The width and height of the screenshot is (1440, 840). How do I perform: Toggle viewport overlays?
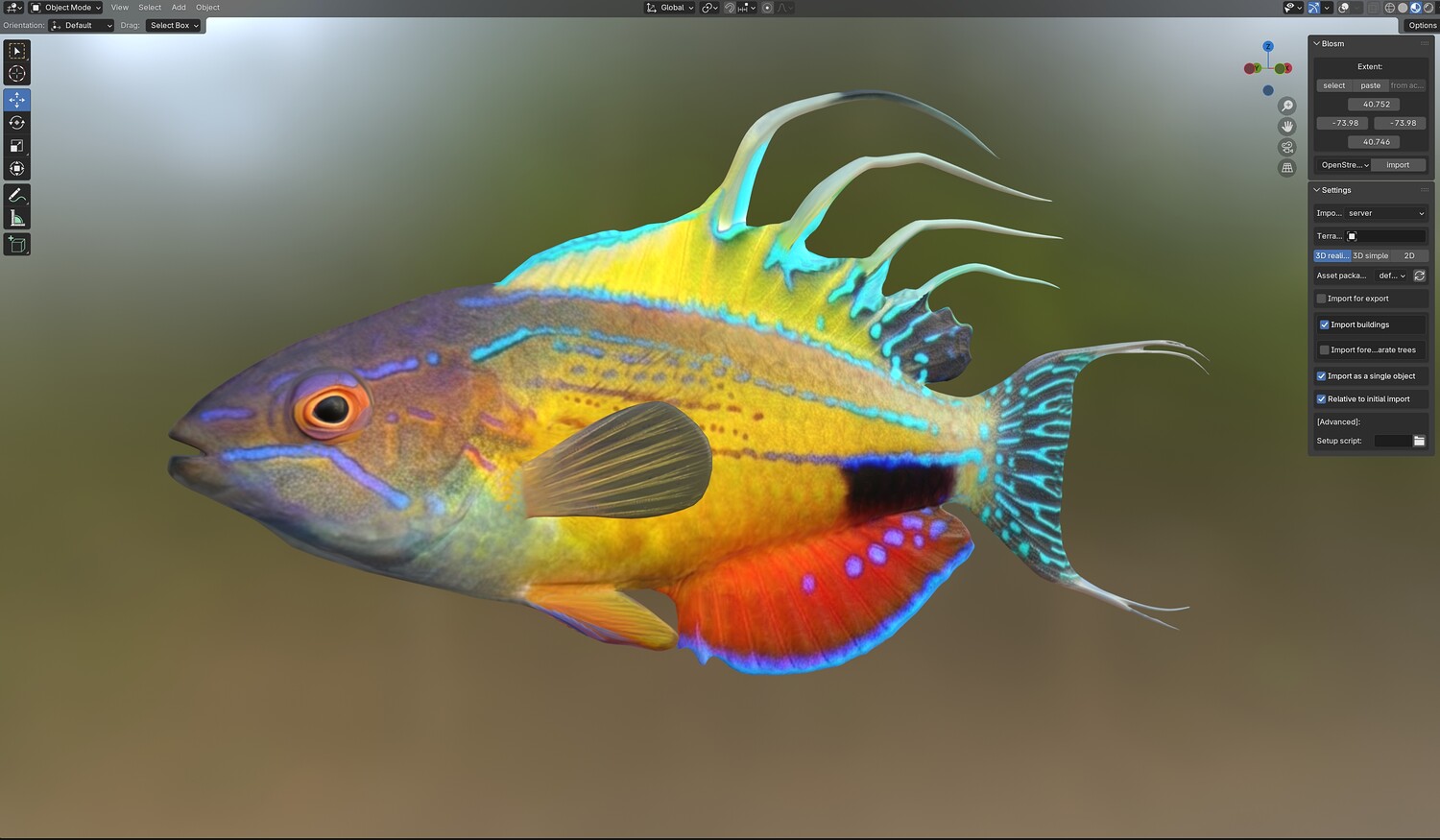pos(1344,8)
